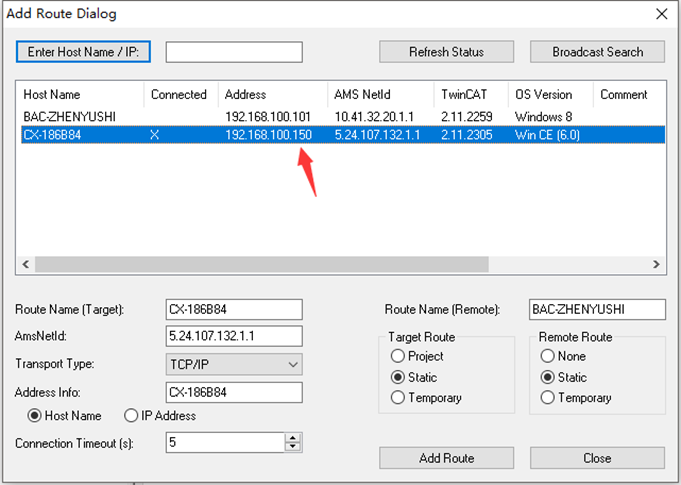Start a Broadcast Search
Viewport: 681px width, 485px height.
click(597, 52)
